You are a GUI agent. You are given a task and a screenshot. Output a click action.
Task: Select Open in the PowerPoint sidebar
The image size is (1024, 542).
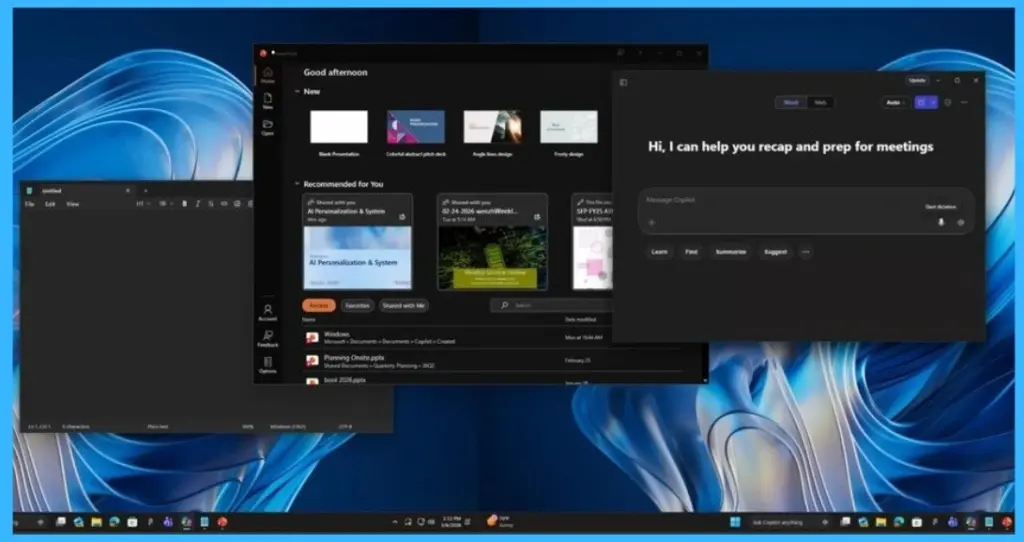[268, 127]
